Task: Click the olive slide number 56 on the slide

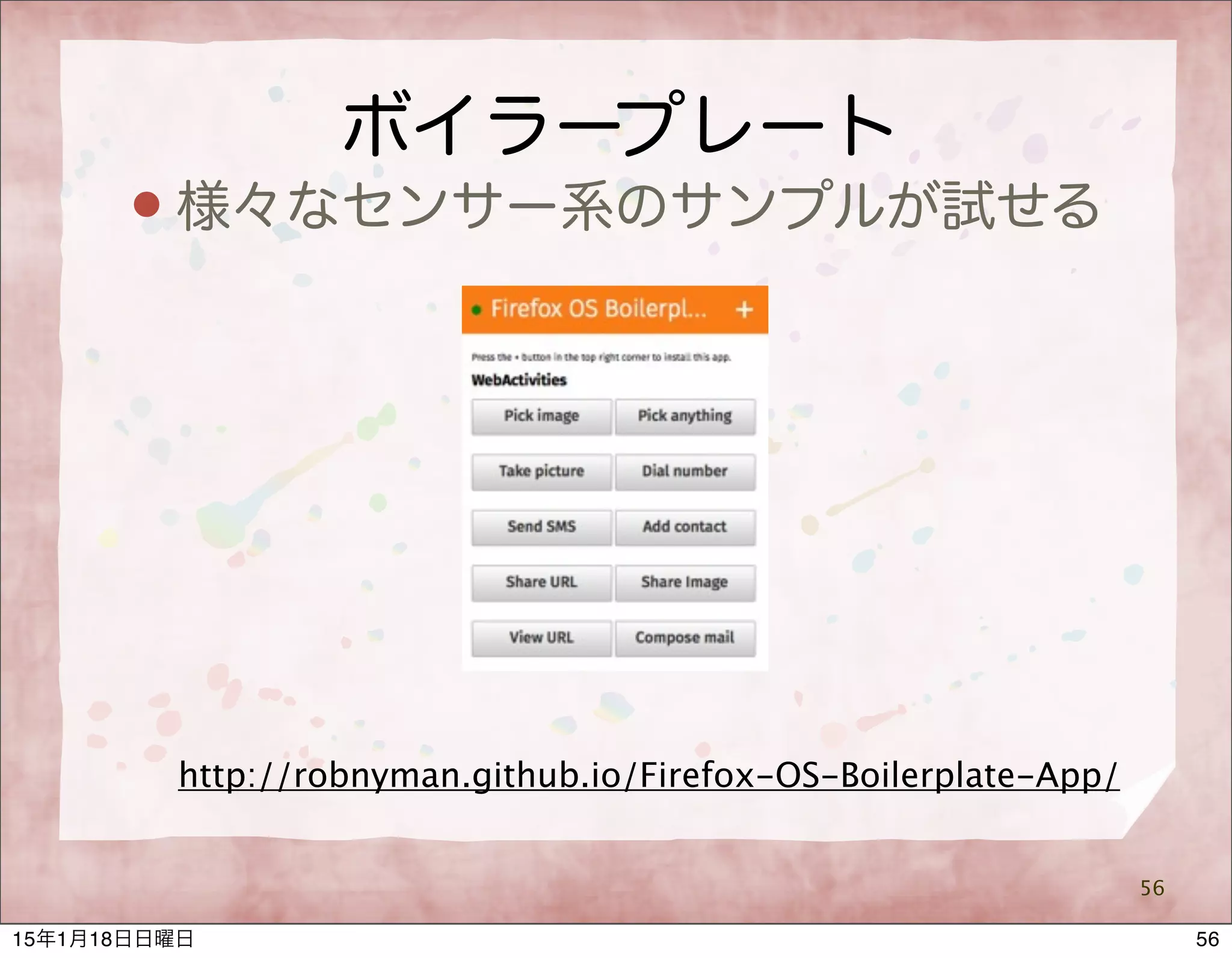Action: (1152, 888)
